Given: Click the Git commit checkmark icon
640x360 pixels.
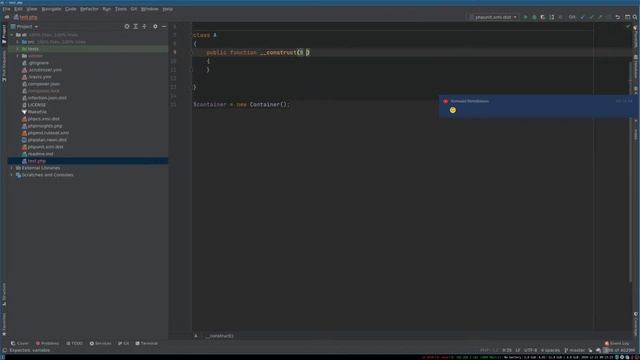Looking at the screenshot, I should (591, 17).
